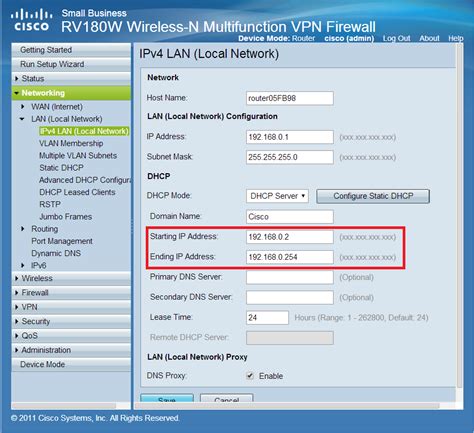
Task: Open Multiple VLAN Subnets page
Action: click(x=78, y=156)
